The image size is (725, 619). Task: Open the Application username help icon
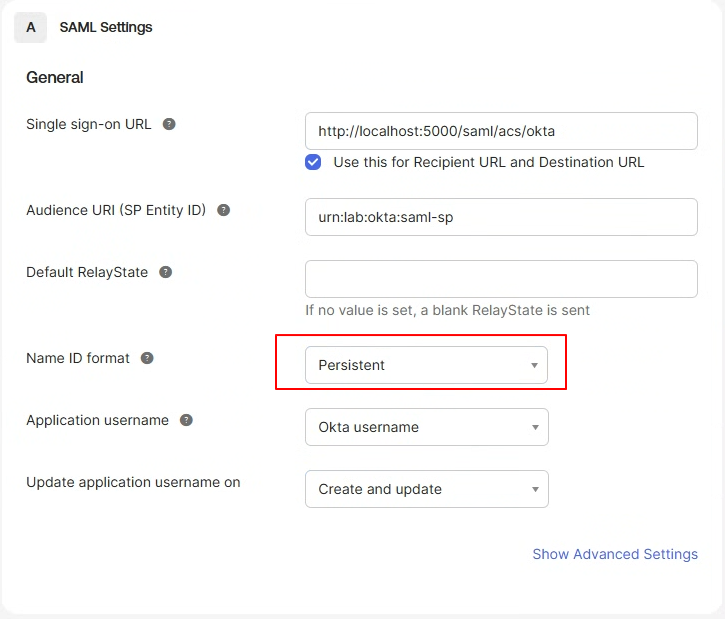[x=186, y=420]
